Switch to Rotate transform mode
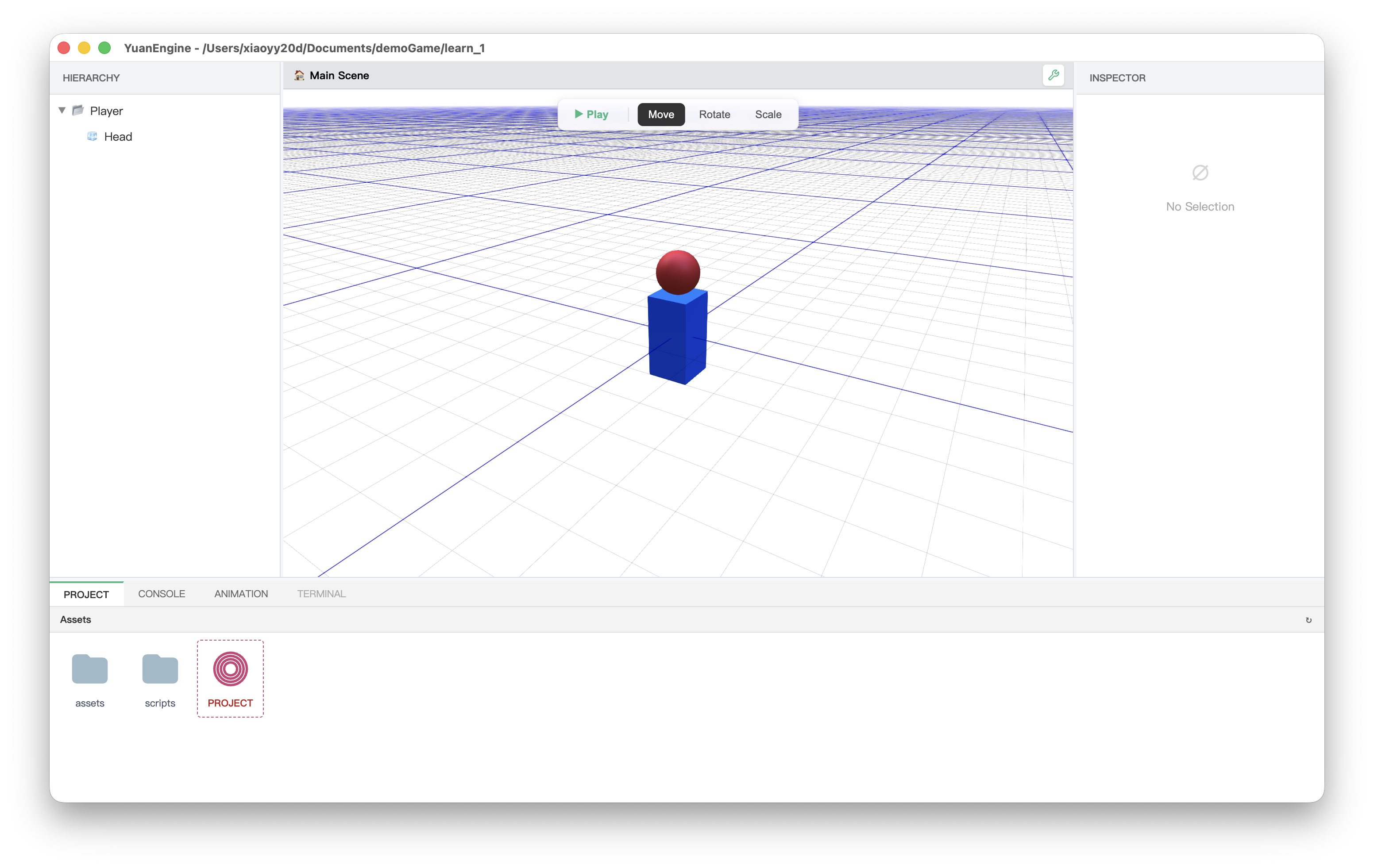The image size is (1374, 868). [x=714, y=115]
